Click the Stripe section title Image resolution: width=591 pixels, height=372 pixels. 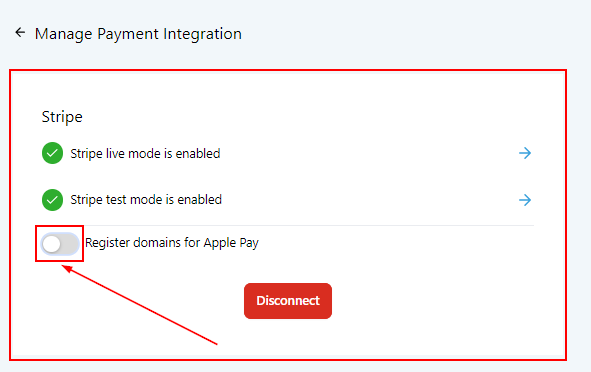[x=62, y=117]
